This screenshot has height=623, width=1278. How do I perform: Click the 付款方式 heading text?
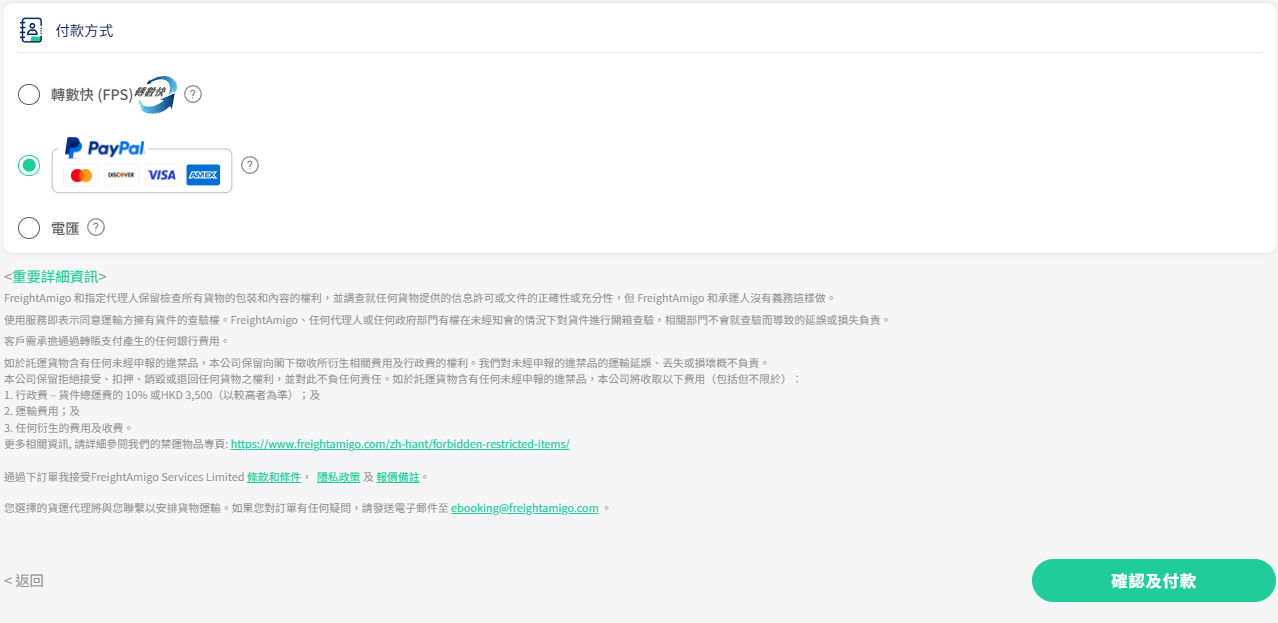click(84, 31)
